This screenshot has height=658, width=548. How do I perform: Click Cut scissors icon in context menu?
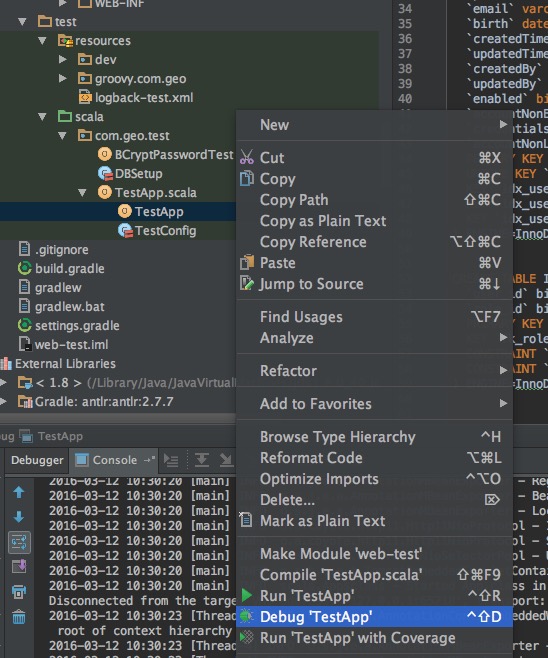coord(247,157)
